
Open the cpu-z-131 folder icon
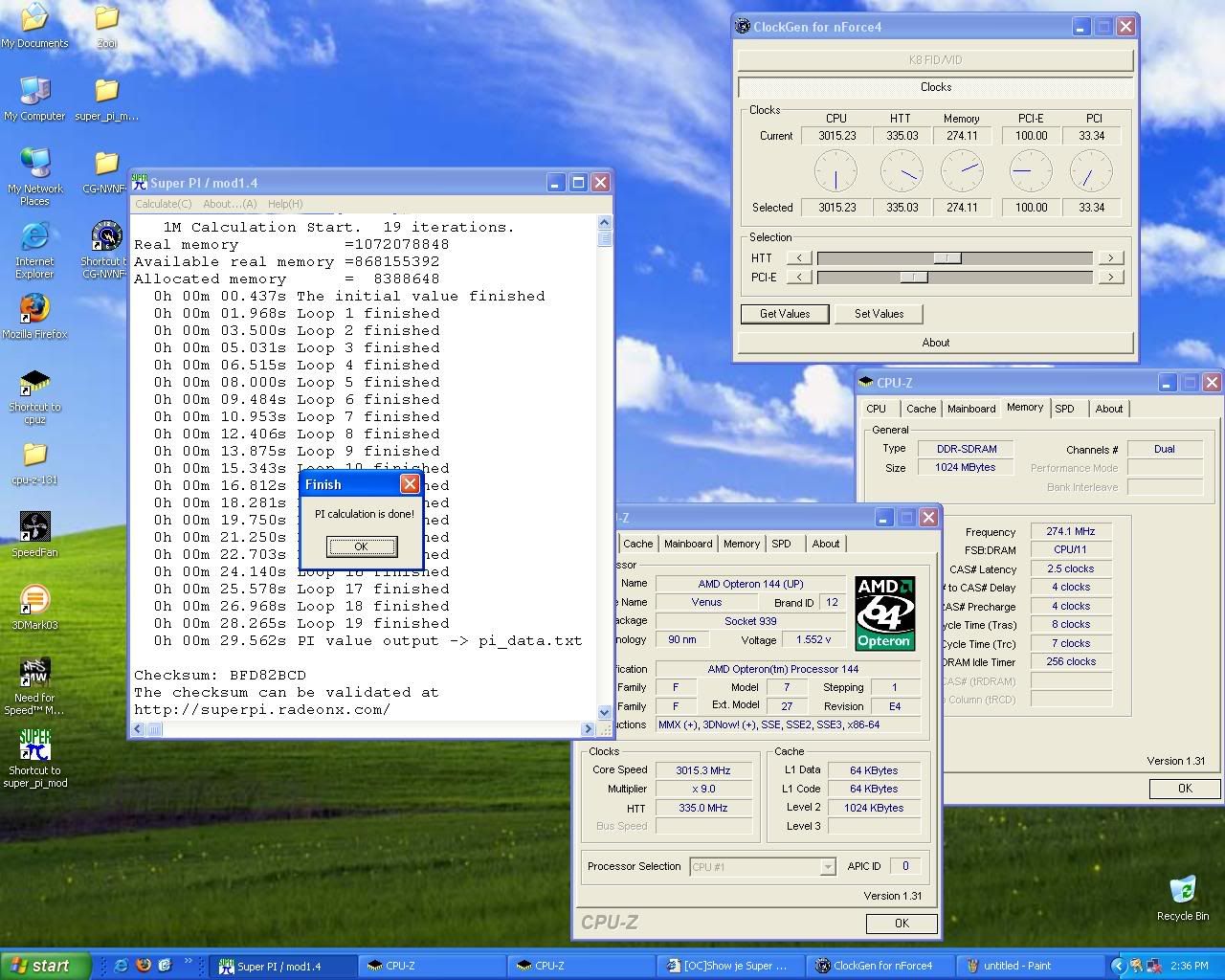(34, 462)
